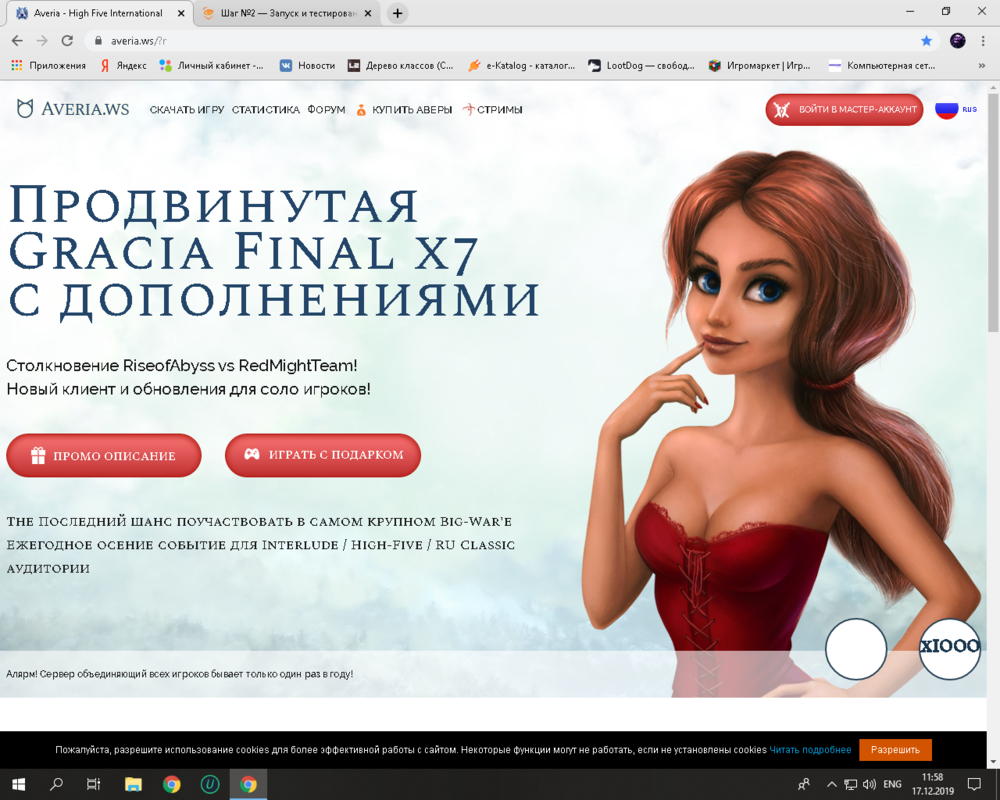Open the Action Center notification icon
1000x800 pixels.
coord(975,784)
